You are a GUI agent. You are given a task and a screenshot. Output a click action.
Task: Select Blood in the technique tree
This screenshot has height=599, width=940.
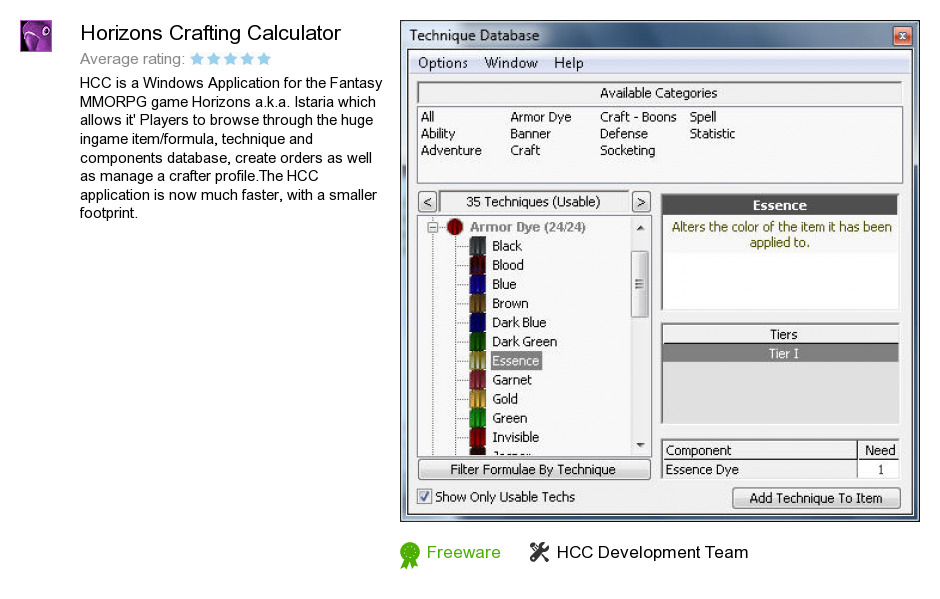click(508, 265)
